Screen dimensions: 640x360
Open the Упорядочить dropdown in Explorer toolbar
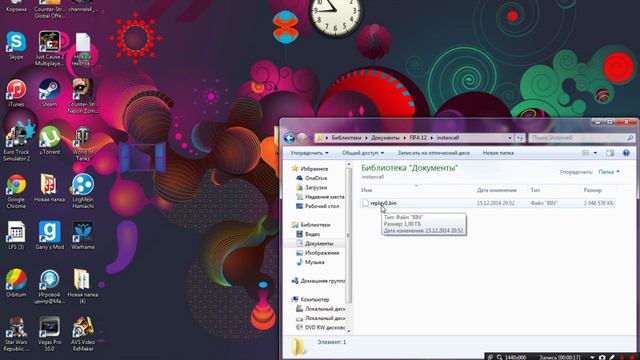point(309,153)
